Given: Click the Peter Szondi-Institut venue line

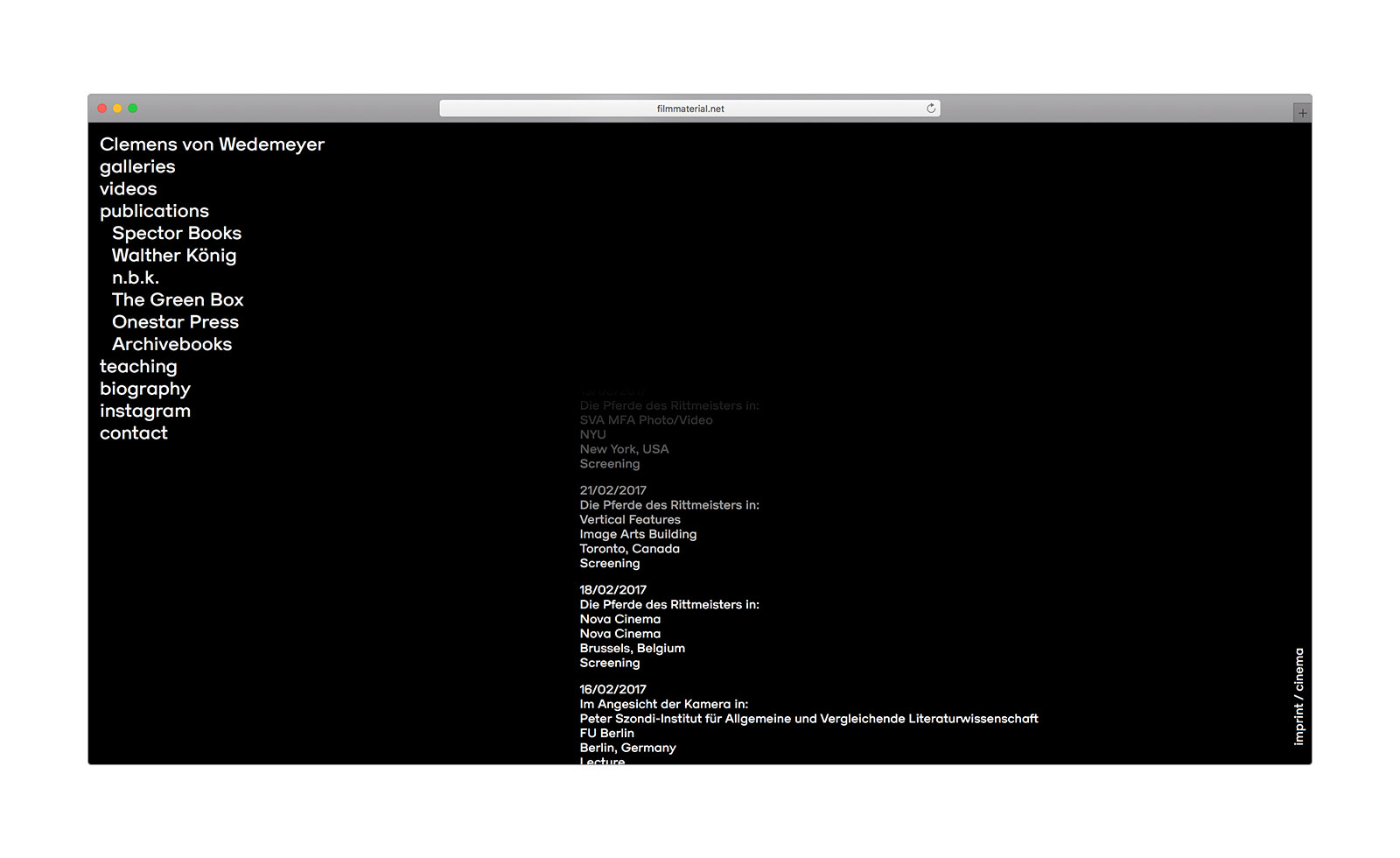Looking at the screenshot, I should [808, 719].
